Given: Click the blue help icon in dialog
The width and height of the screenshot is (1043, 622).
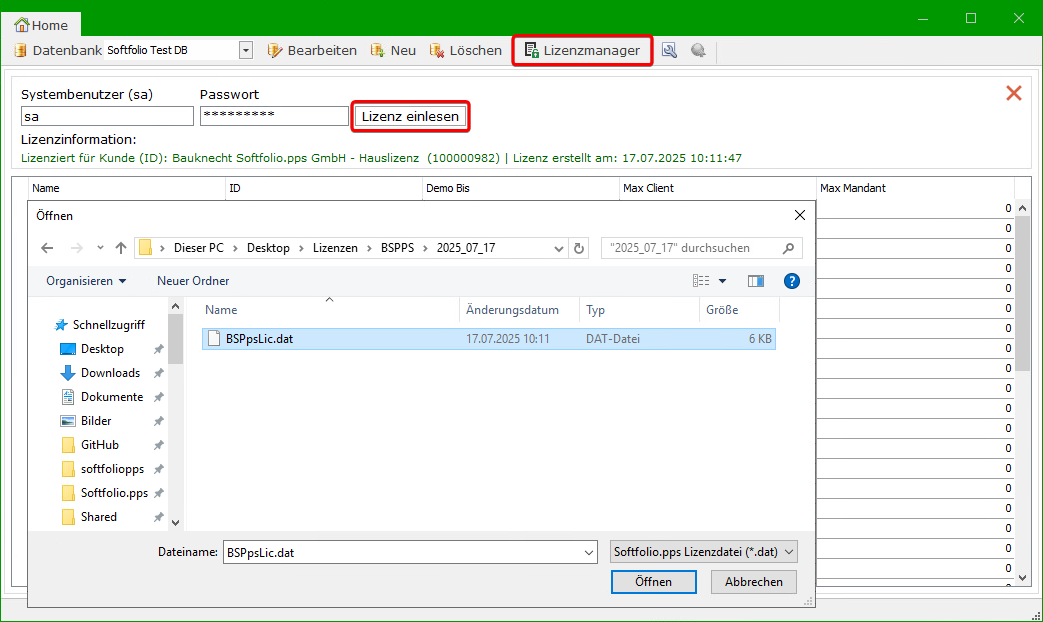Looking at the screenshot, I should [792, 281].
